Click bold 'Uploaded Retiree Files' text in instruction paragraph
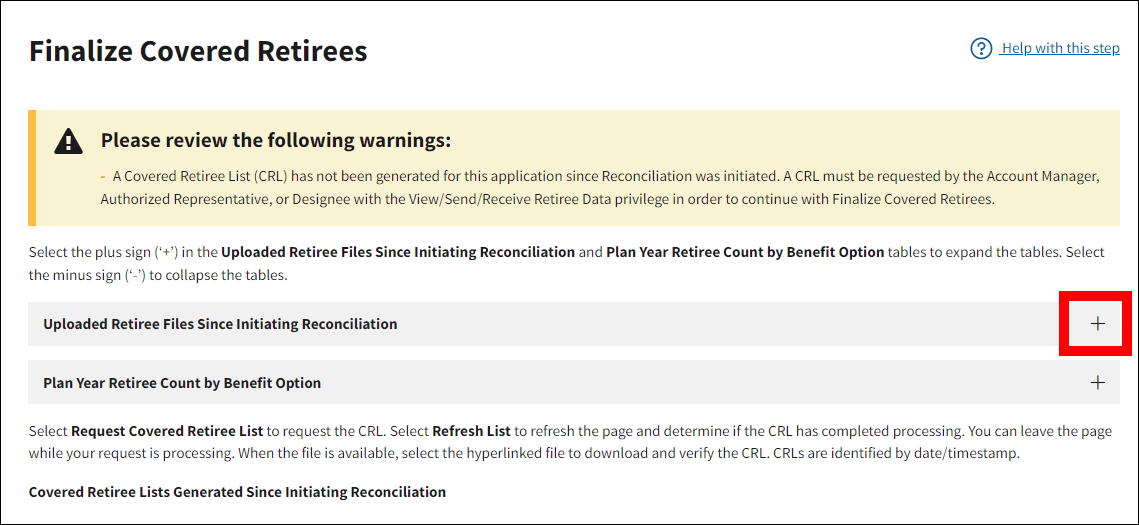Image resolution: width=1139 pixels, height=525 pixels. pyautogui.click(x=397, y=252)
